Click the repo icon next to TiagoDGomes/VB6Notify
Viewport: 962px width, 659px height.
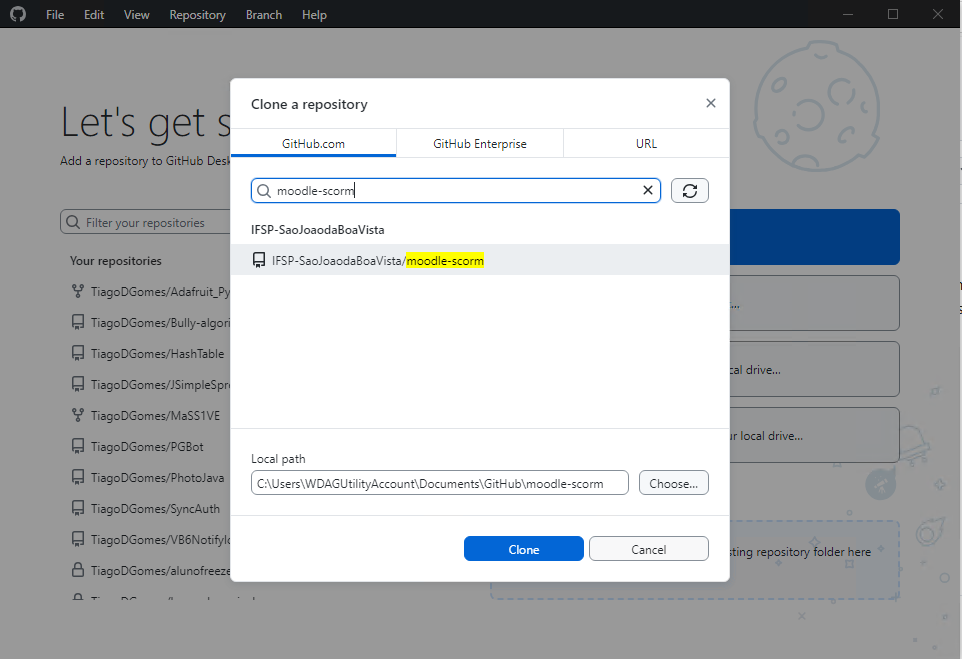point(78,539)
